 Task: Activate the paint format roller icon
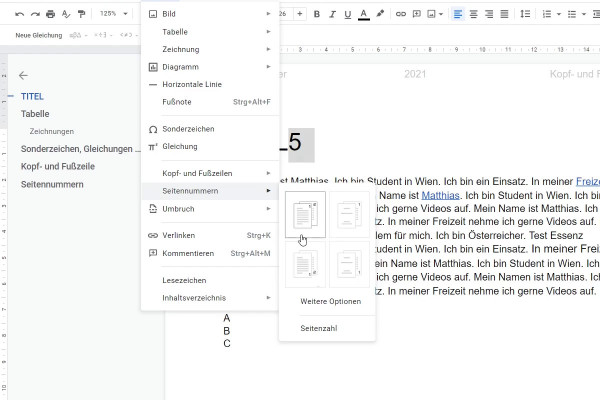pyautogui.click(x=81, y=14)
